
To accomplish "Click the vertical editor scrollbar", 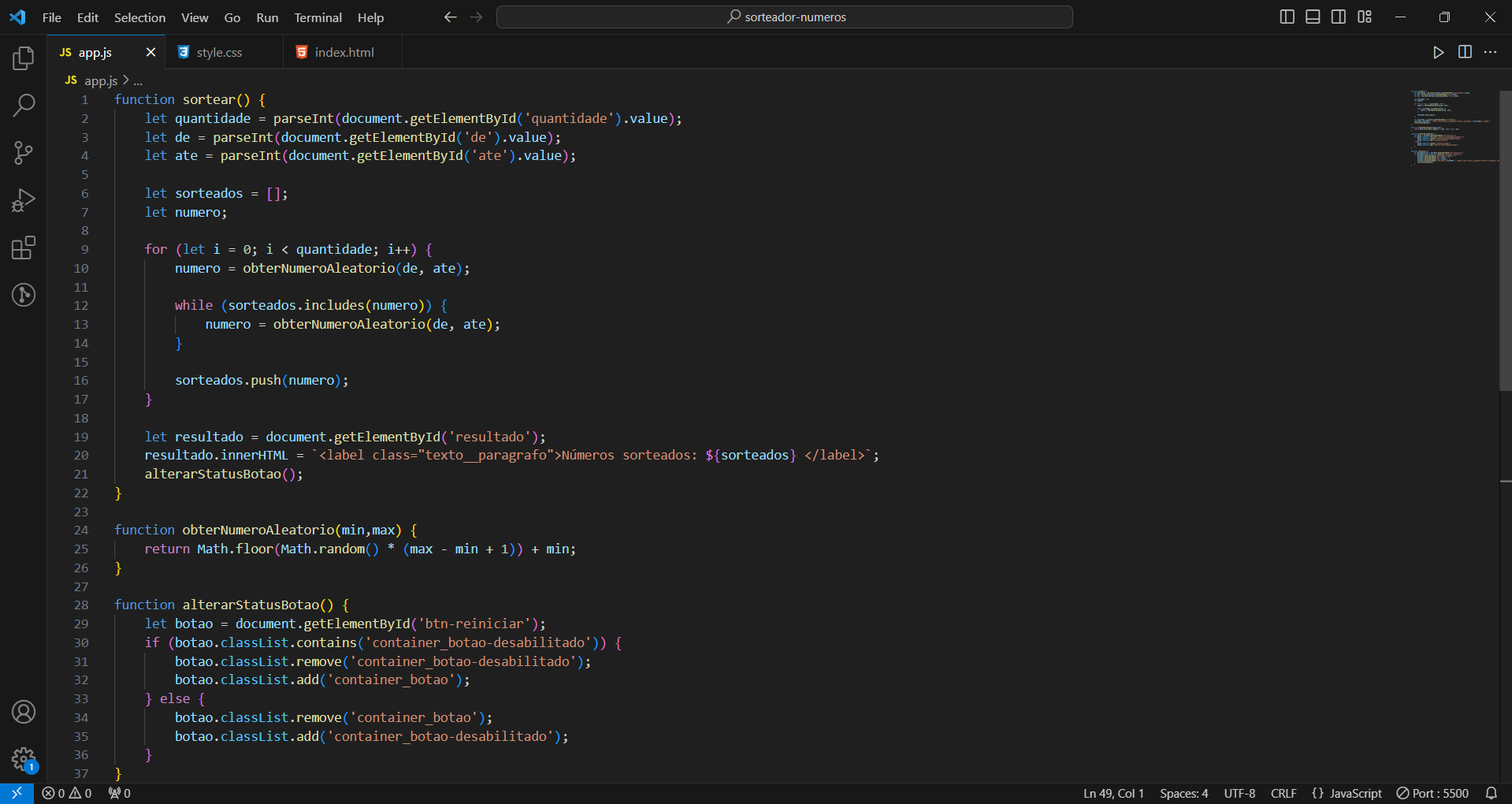I will pos(1506,240).
